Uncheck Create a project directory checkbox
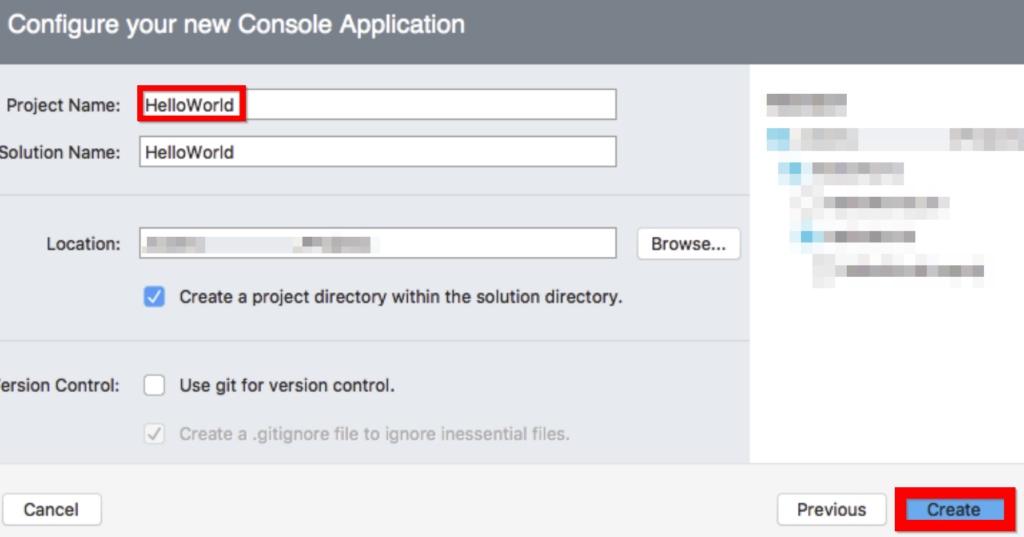This screenshot has height=537, width=1024. tap(154, 297)
